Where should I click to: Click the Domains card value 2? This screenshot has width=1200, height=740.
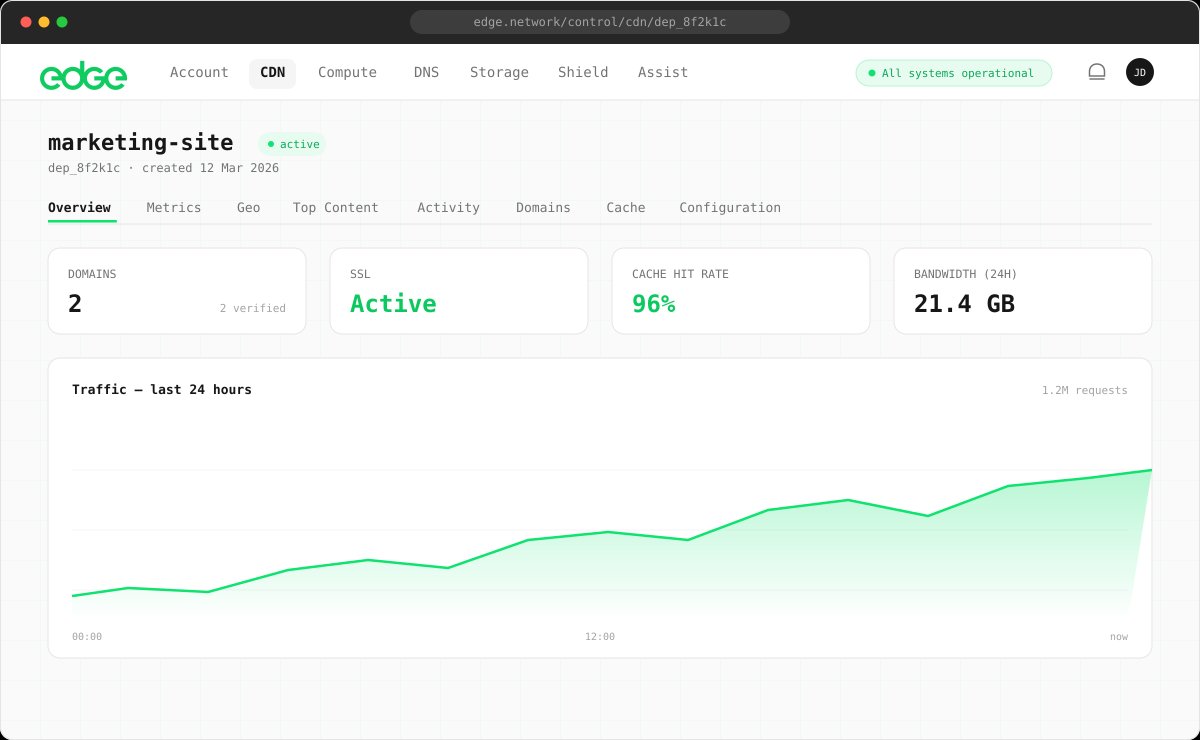pyautogui.click(x=75, y=304)
